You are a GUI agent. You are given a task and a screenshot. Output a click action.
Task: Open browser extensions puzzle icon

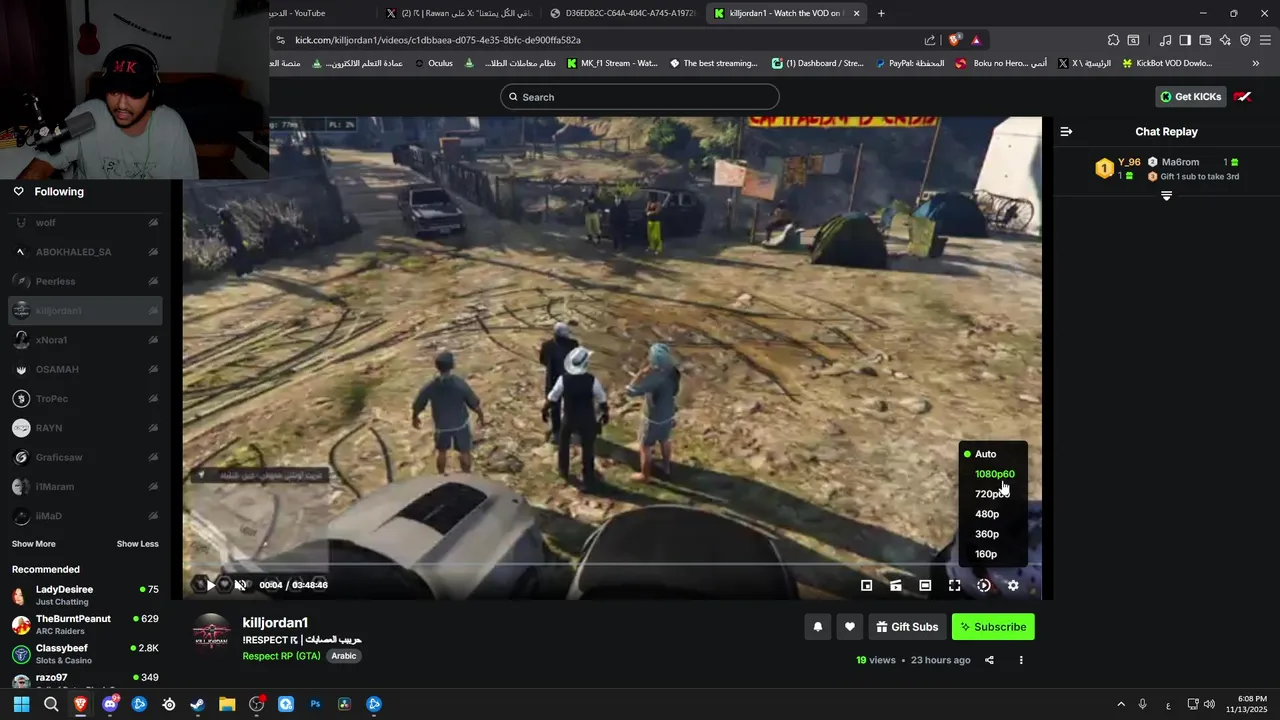coord(1113,40)
